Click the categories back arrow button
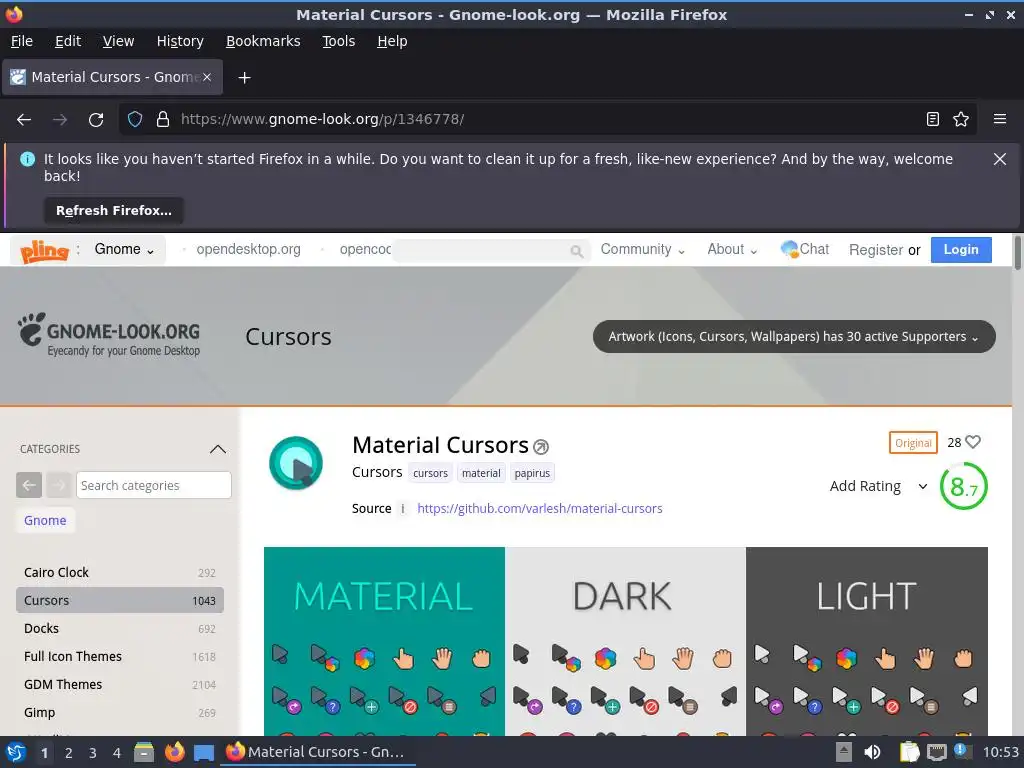The height and width of the screenshot is (768, 1024). coord(29,485)
